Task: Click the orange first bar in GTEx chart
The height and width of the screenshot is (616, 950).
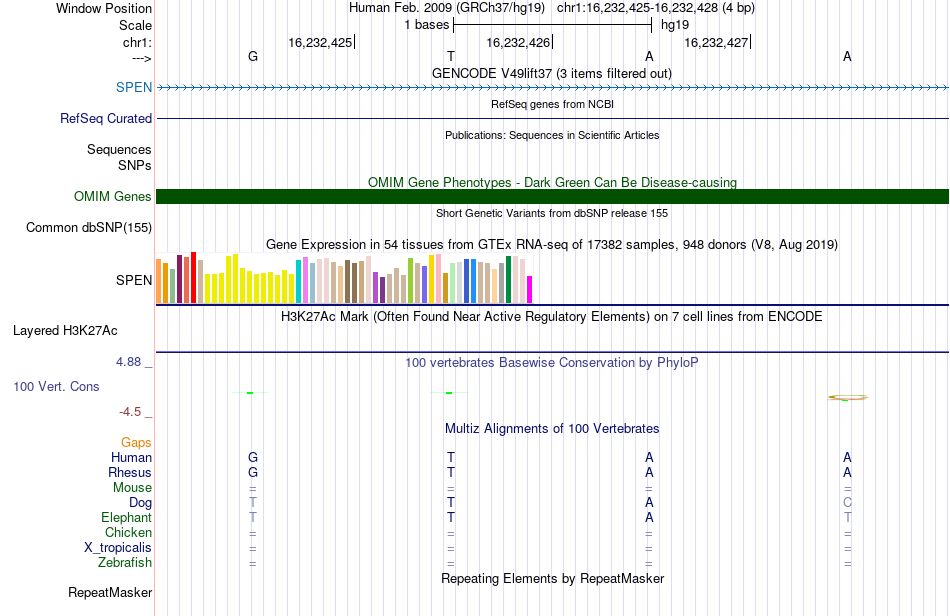Action: [159, 281]
